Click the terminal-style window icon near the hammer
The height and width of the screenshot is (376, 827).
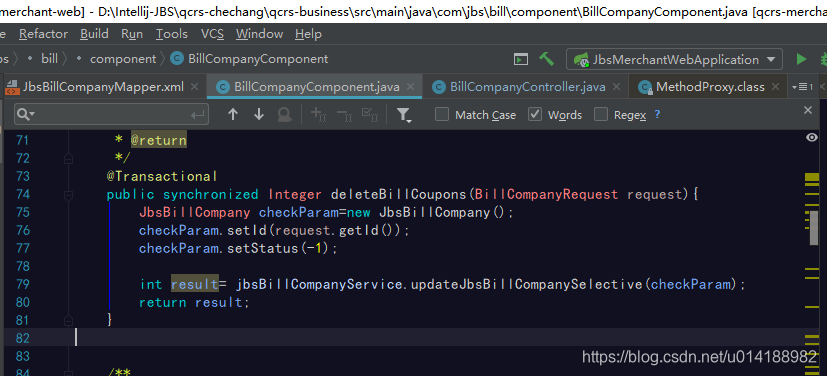point(521,60)
